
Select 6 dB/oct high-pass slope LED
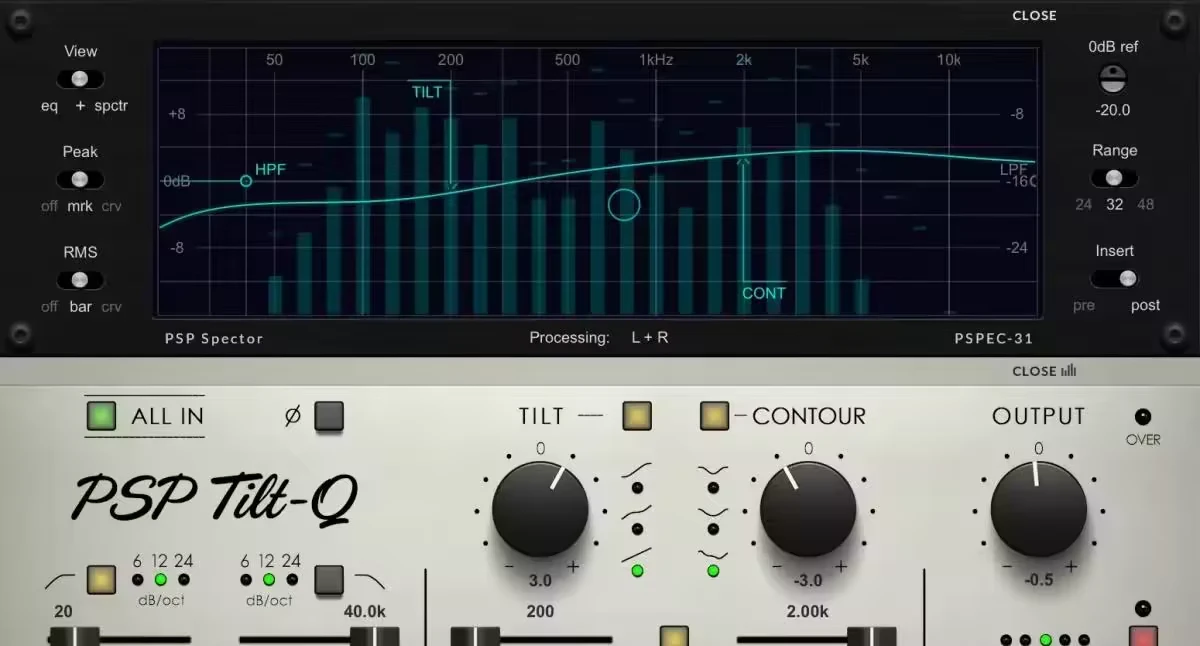pyautogui.click(x=137, y=579)
